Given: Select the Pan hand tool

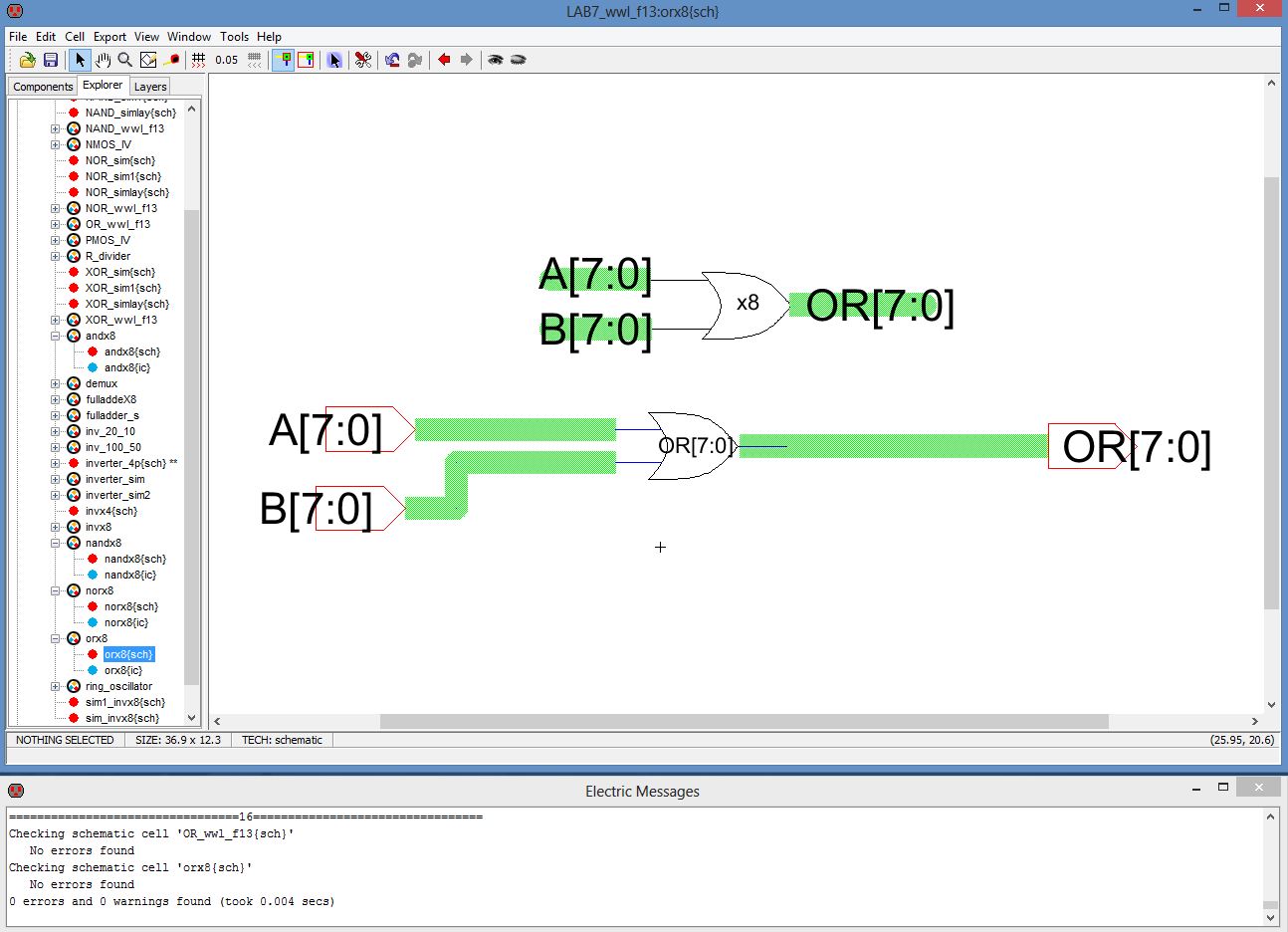Looking at the screenshot, I should (103, 60).
